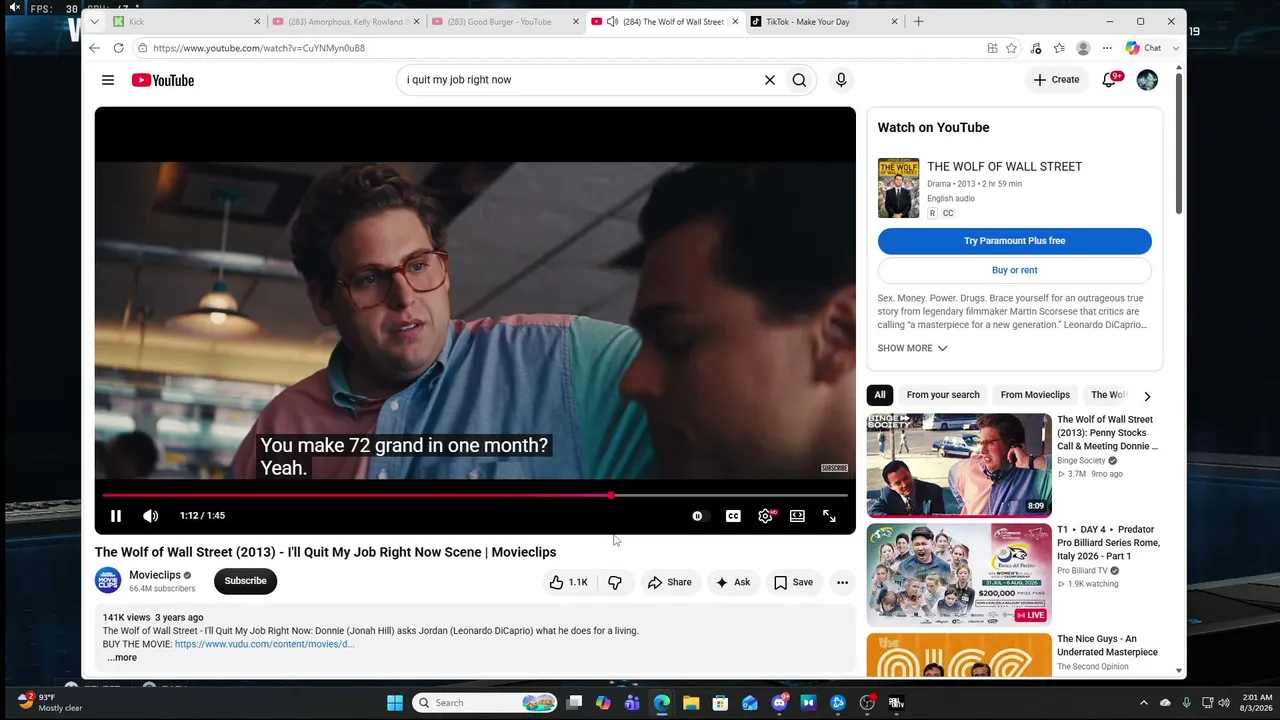
Task: Click Try Paramount Plus free
Action: click(x=1014, y=241)
